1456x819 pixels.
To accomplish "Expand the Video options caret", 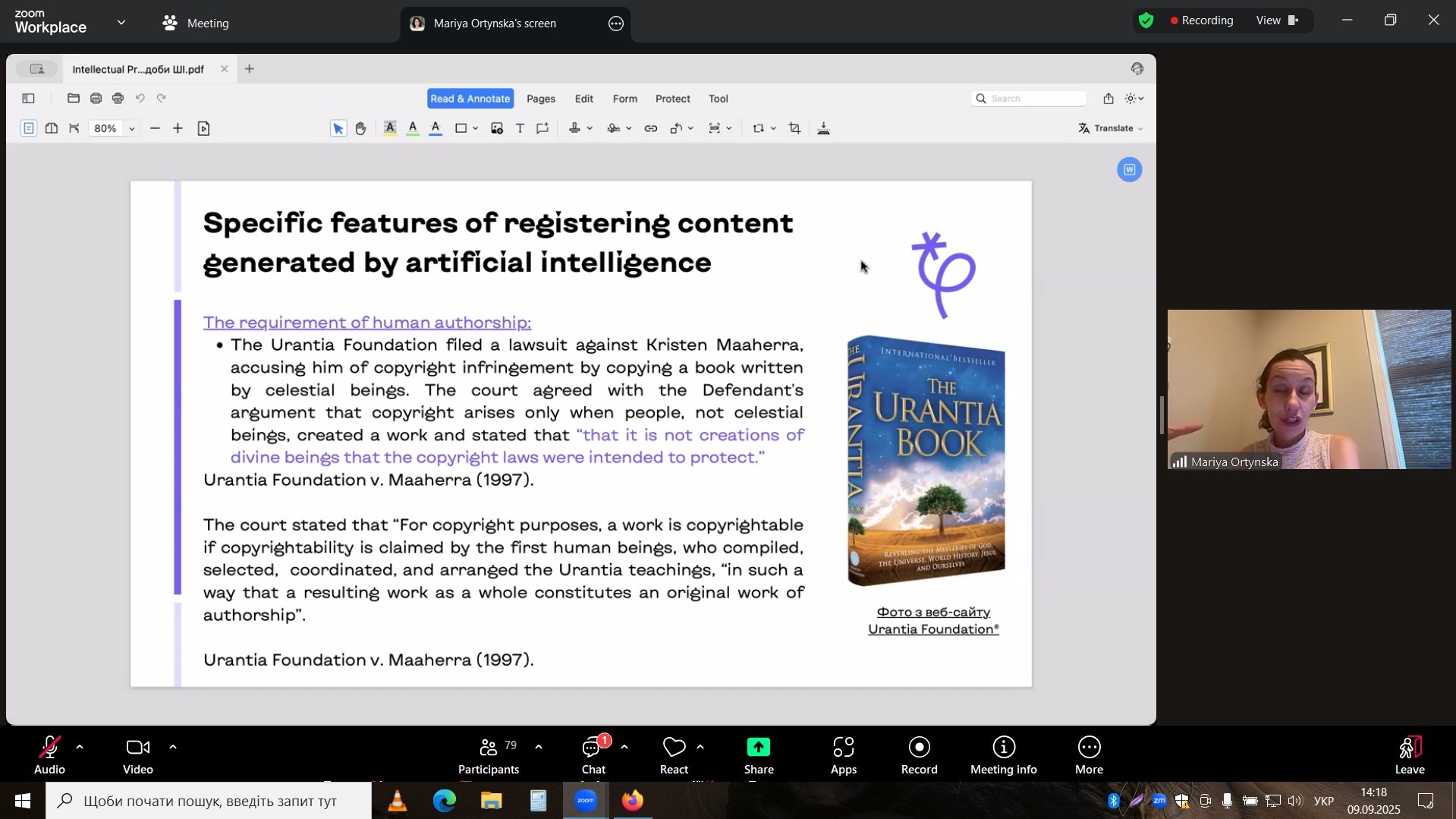I will click(173, 748).
